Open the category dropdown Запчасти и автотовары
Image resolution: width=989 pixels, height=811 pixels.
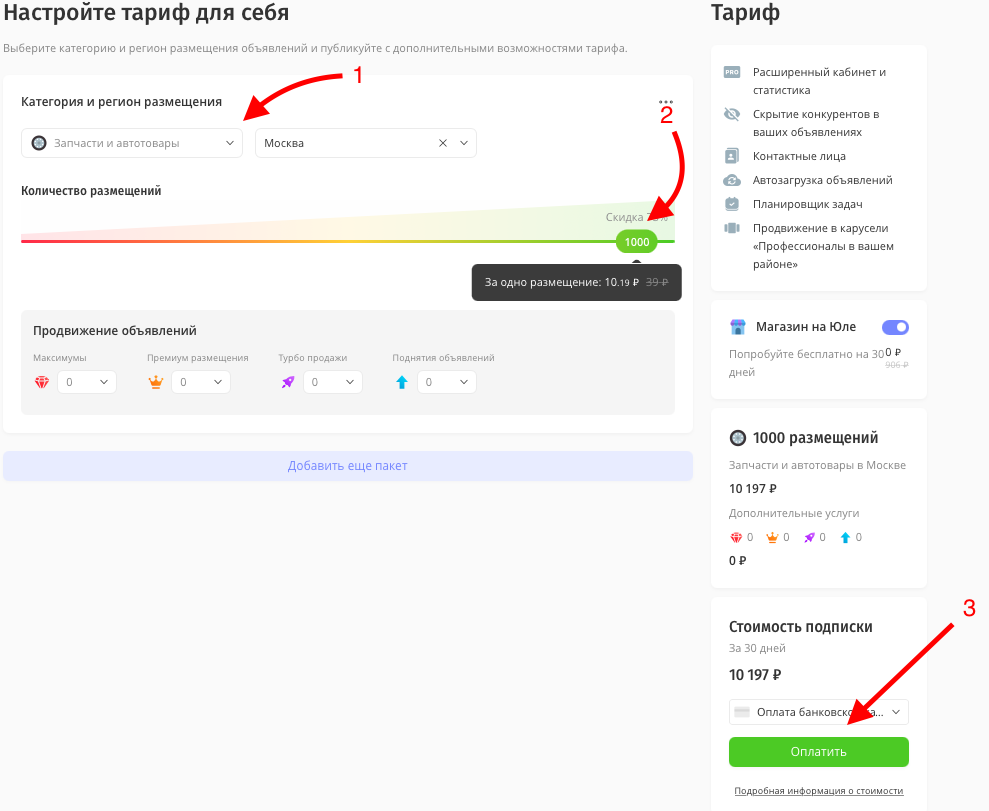(131, 143)
